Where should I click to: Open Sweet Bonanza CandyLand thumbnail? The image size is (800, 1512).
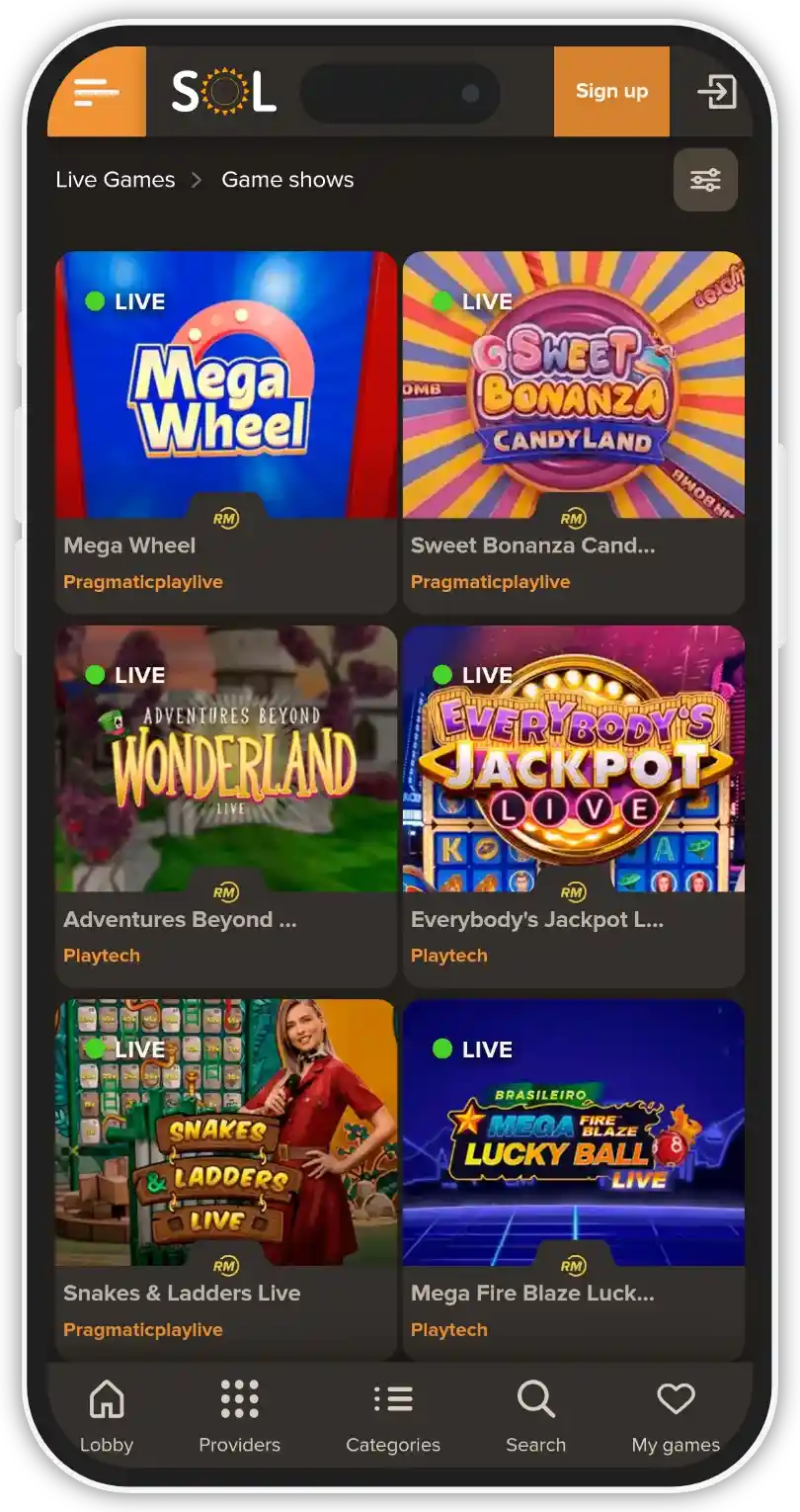pos(574,384)
